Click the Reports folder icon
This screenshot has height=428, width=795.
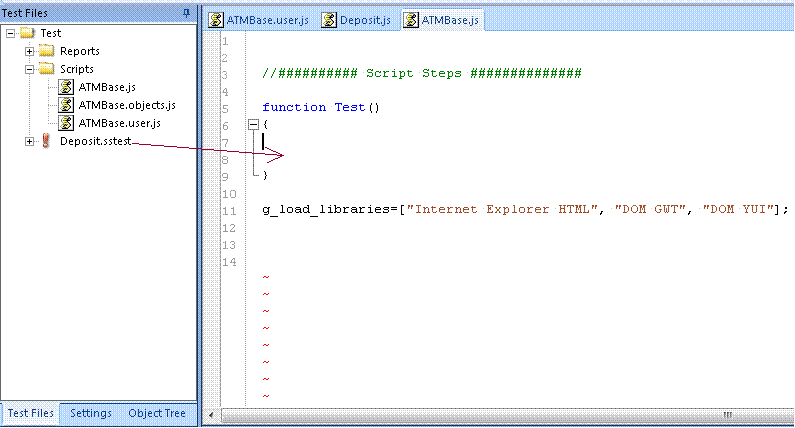tap(46, 51)
